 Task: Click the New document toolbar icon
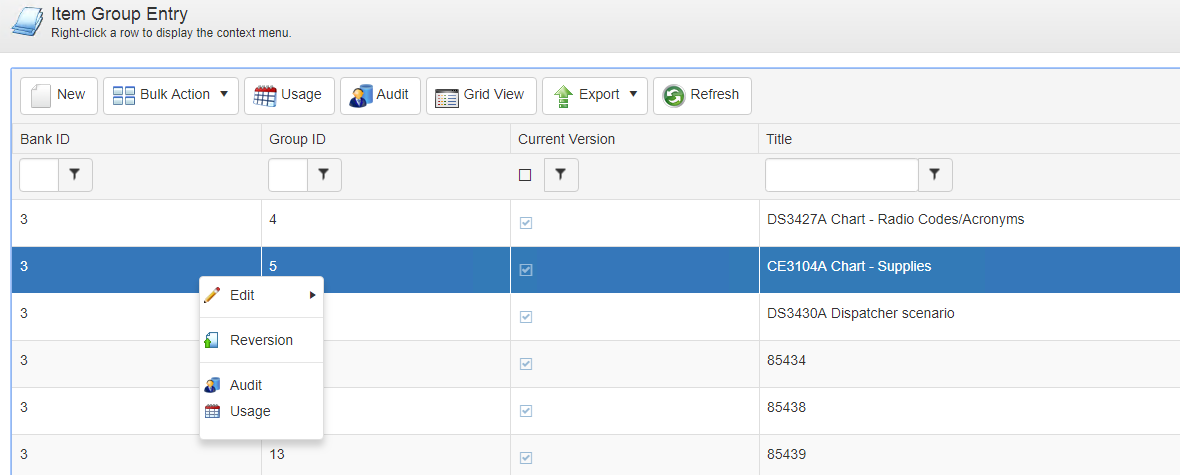point(41,95)
